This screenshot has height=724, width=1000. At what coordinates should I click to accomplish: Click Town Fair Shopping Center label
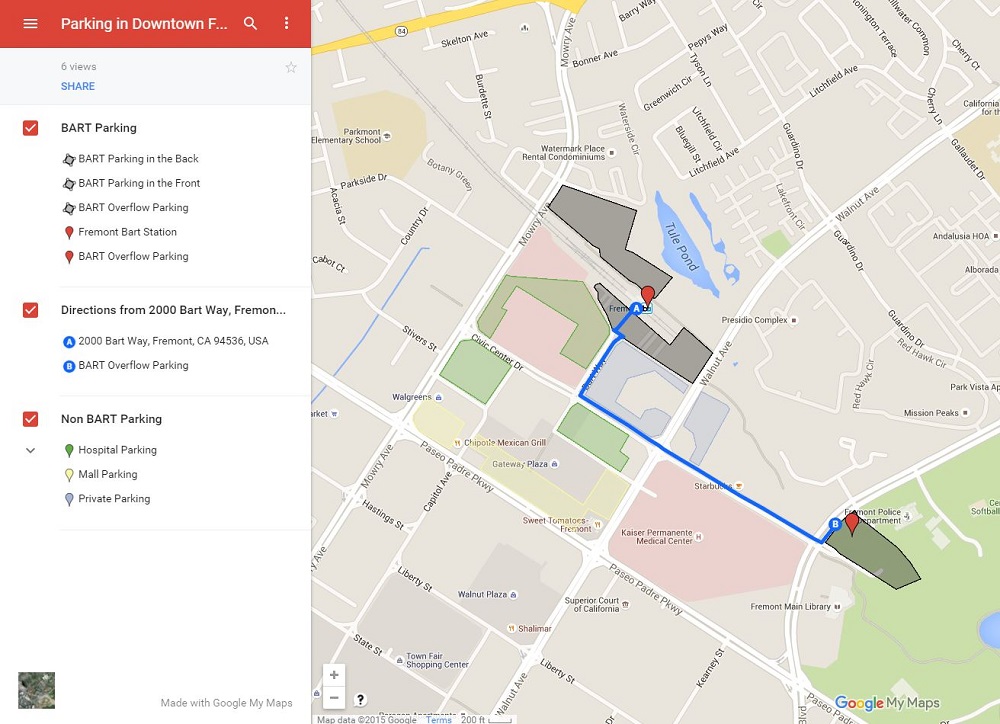(438, 660)
